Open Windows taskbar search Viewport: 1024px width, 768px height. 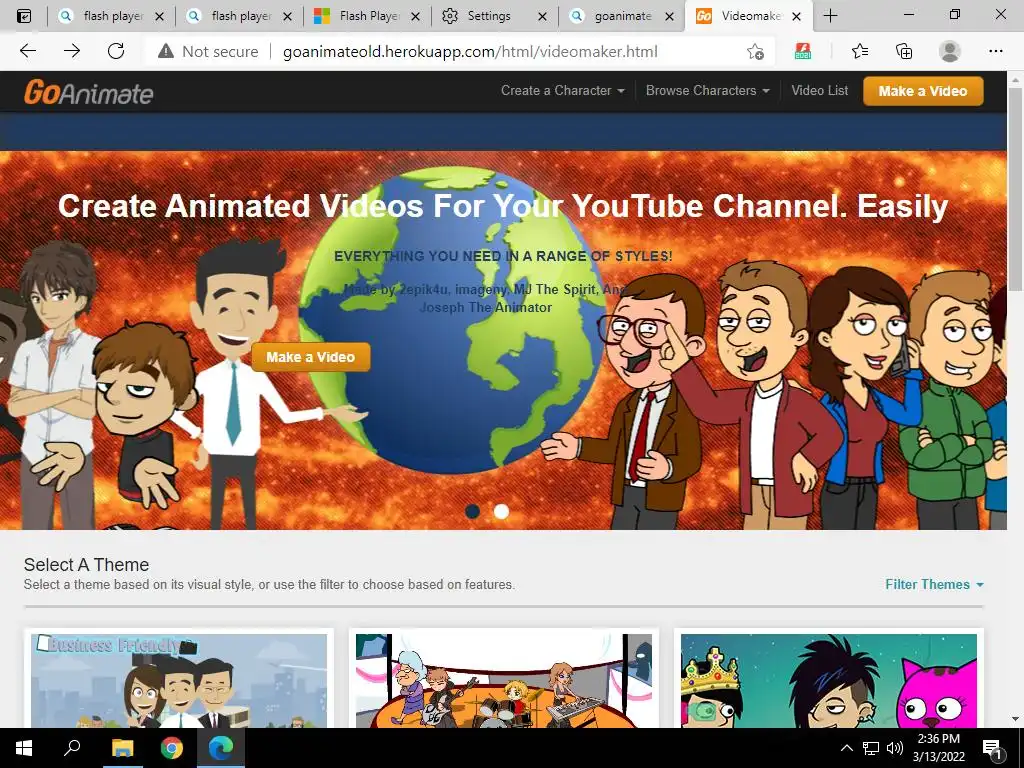tap(72, 748)
